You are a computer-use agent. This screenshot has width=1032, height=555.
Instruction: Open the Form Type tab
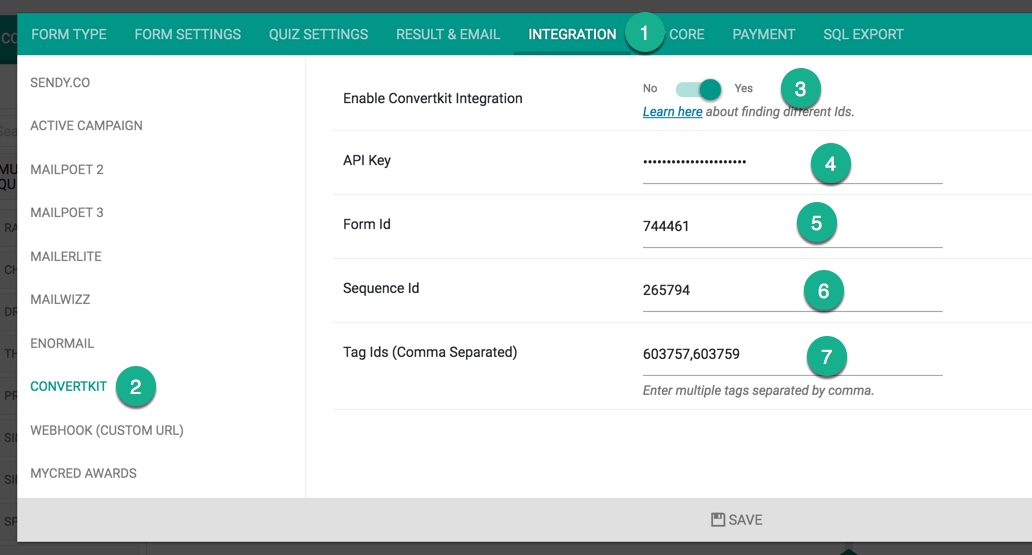(x=68, y=34)
